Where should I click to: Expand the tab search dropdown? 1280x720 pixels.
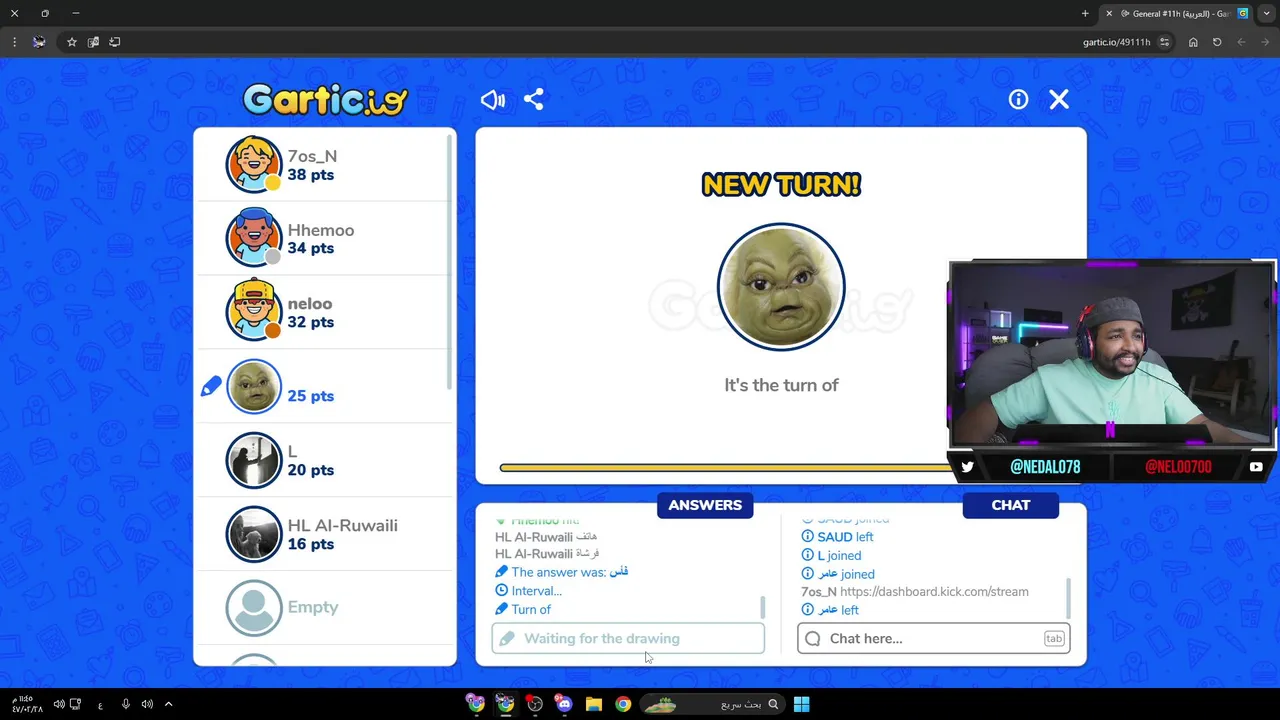(x=1267, y=13)
